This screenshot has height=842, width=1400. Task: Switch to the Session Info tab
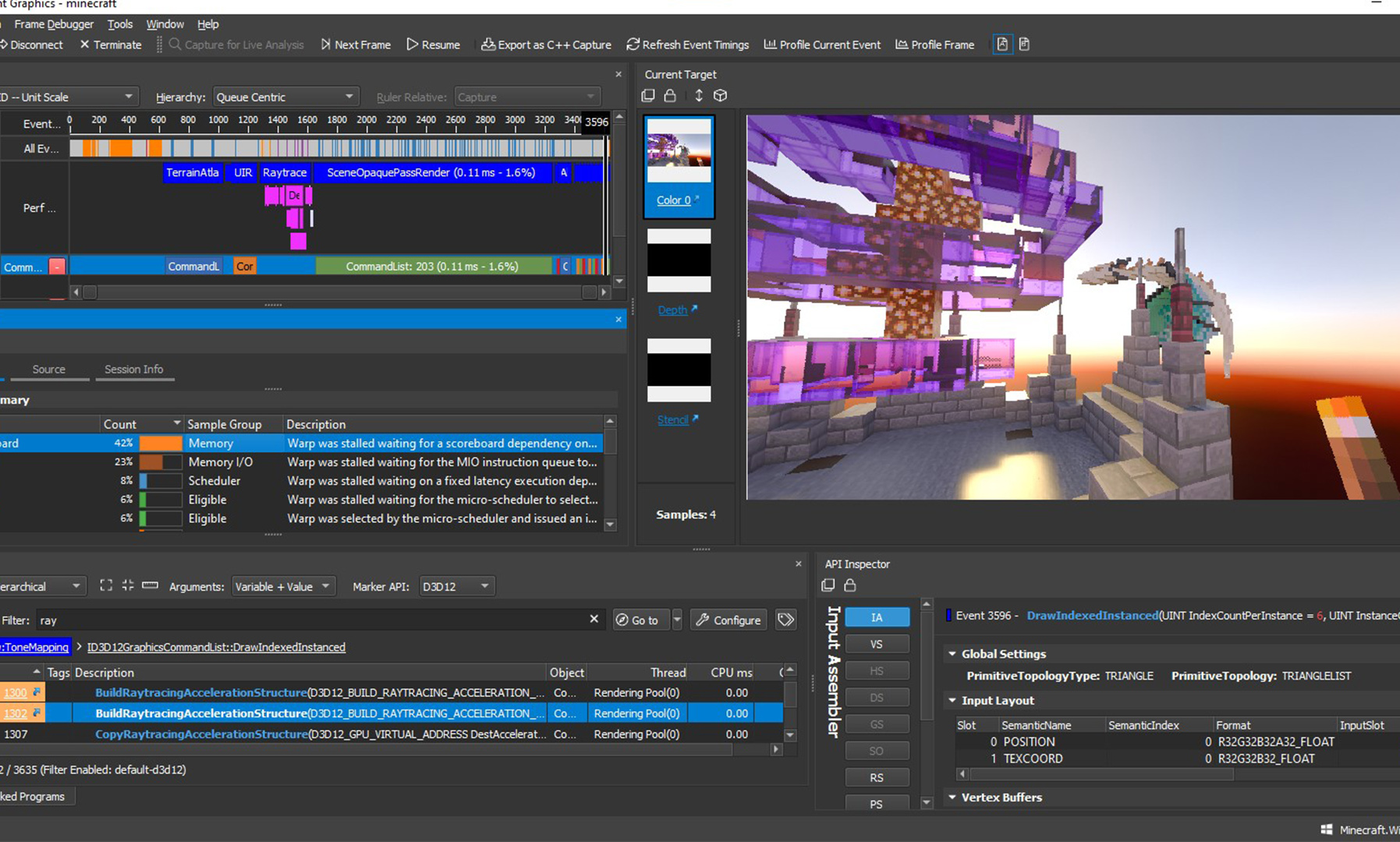pyautogui.click(x=134, y=369)
